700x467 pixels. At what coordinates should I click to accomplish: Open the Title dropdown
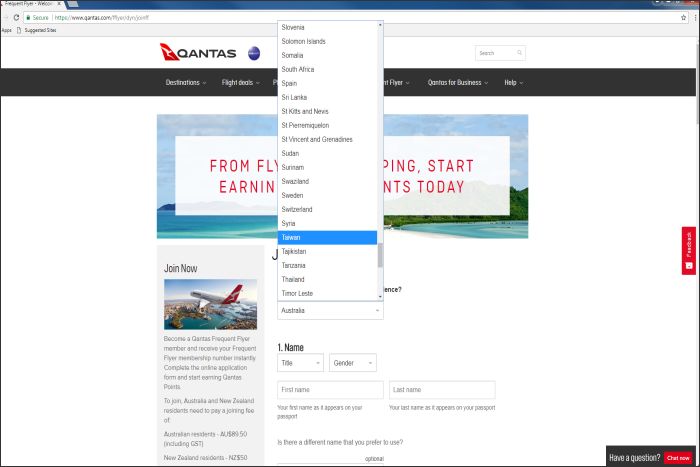pyautogui.click(x=300, y=363)
